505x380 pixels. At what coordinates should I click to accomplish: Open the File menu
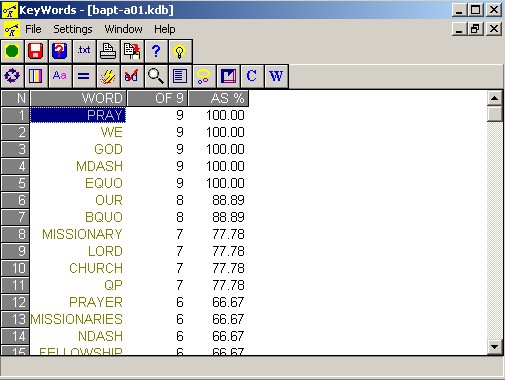33,29
